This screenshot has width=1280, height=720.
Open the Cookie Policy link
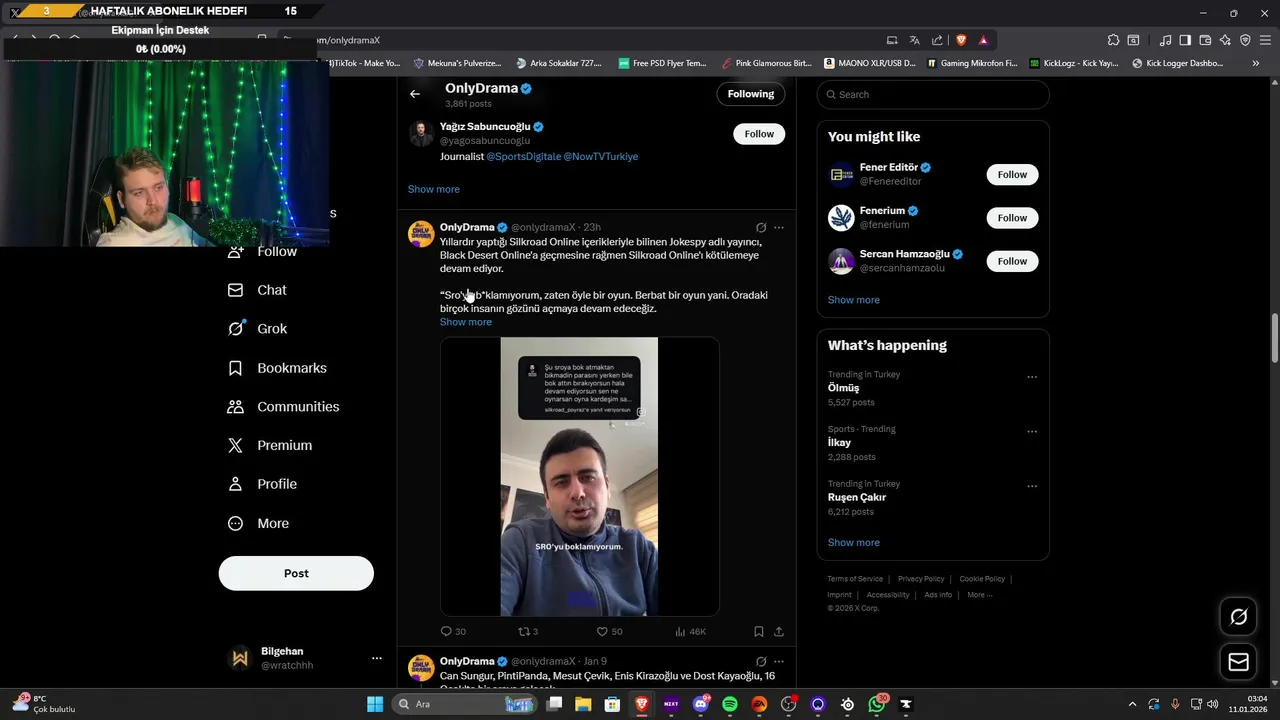point(982,579)
